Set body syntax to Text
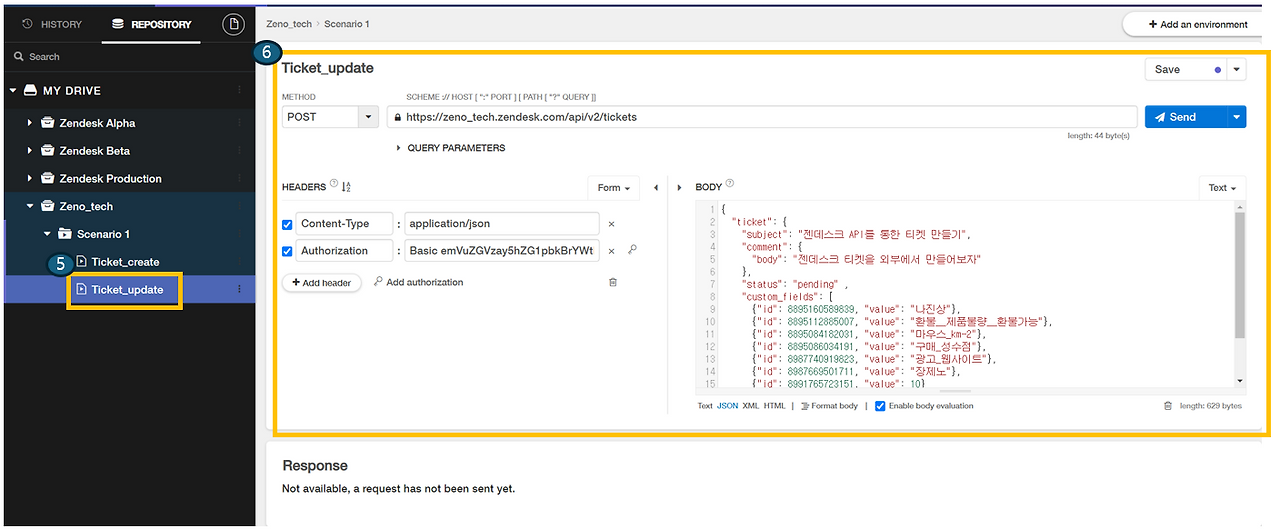Screen dimensions: 1280x529 (705, 406)
